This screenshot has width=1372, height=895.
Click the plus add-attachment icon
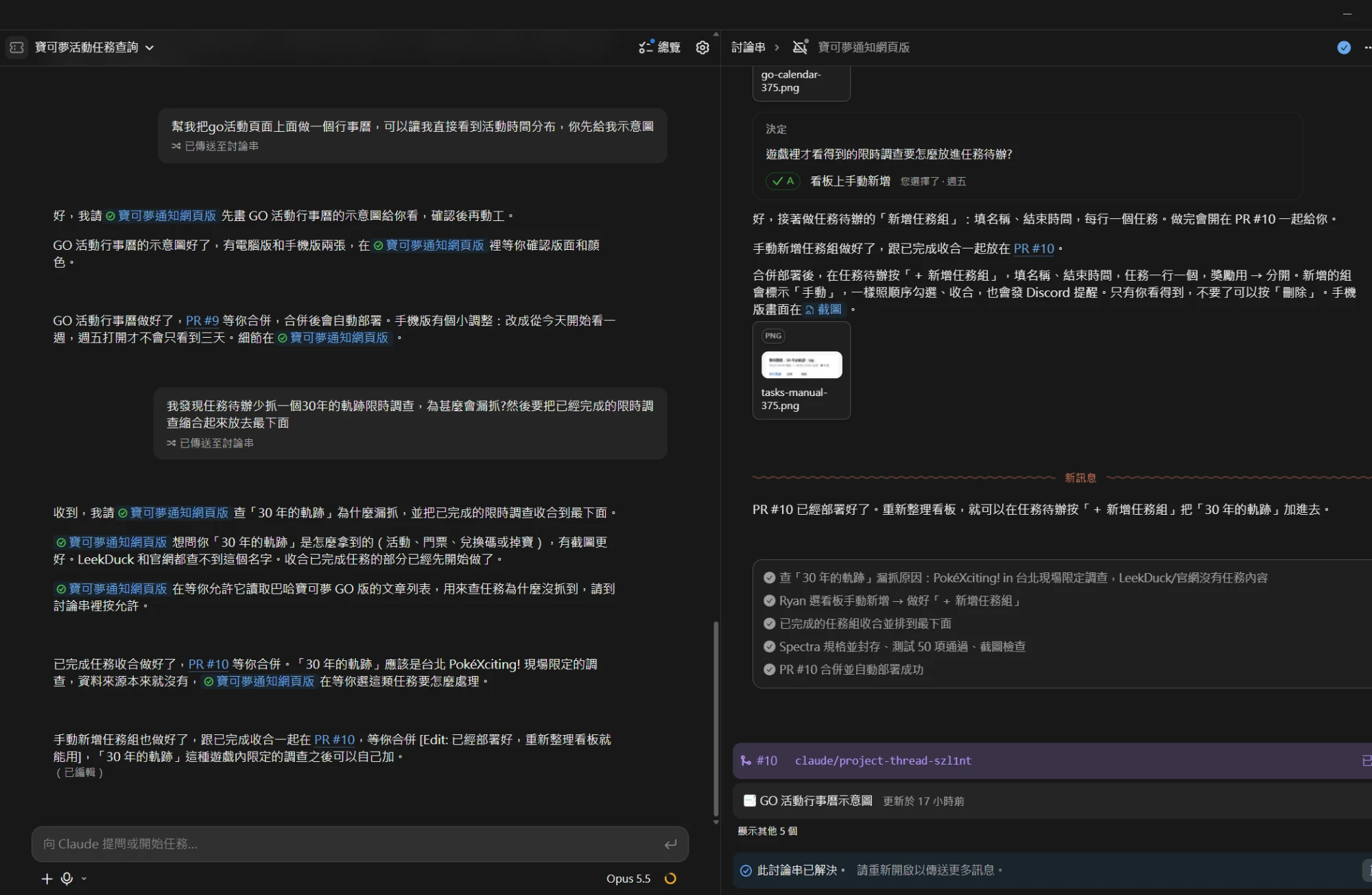47,879
